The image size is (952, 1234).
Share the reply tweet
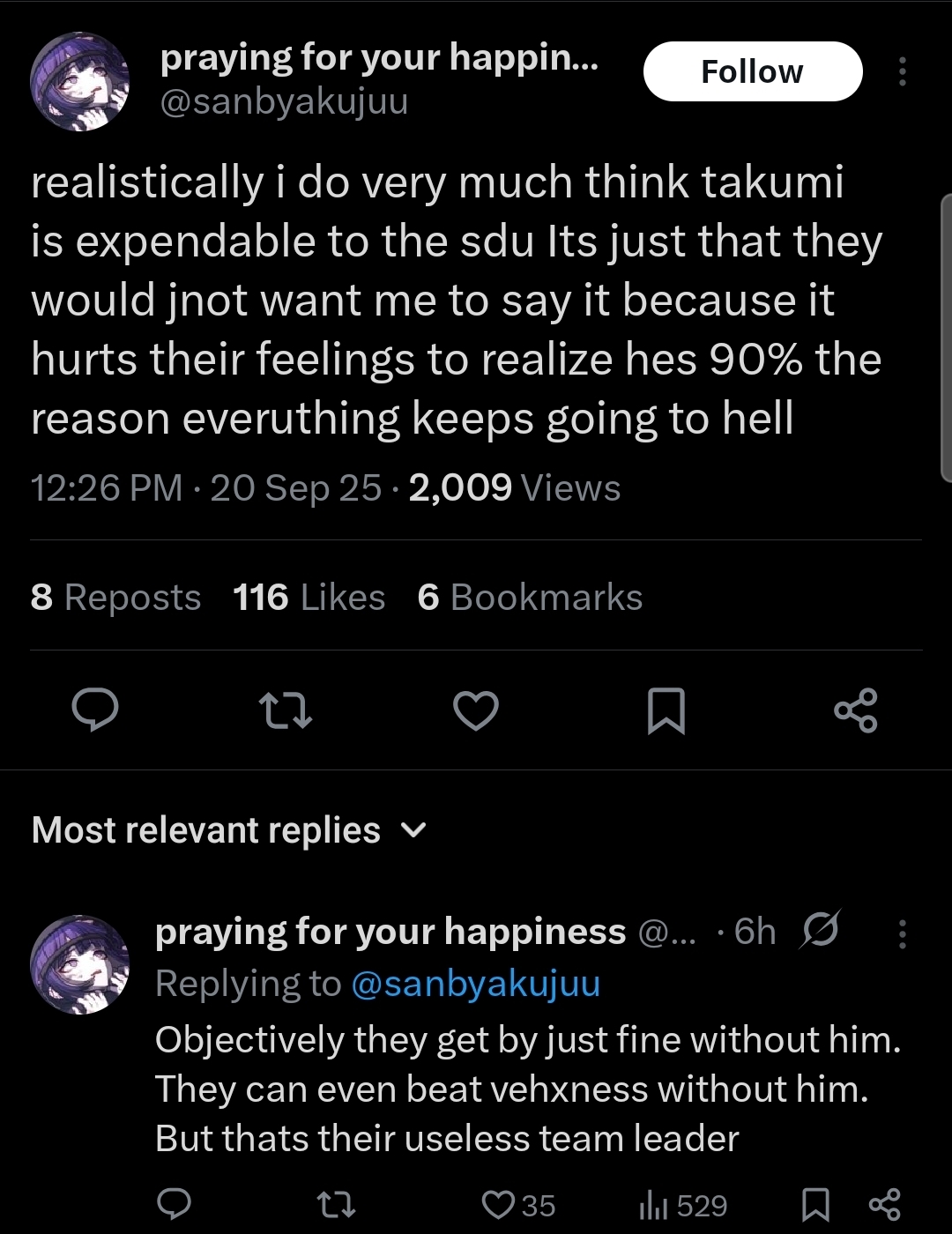[885, 1204]
